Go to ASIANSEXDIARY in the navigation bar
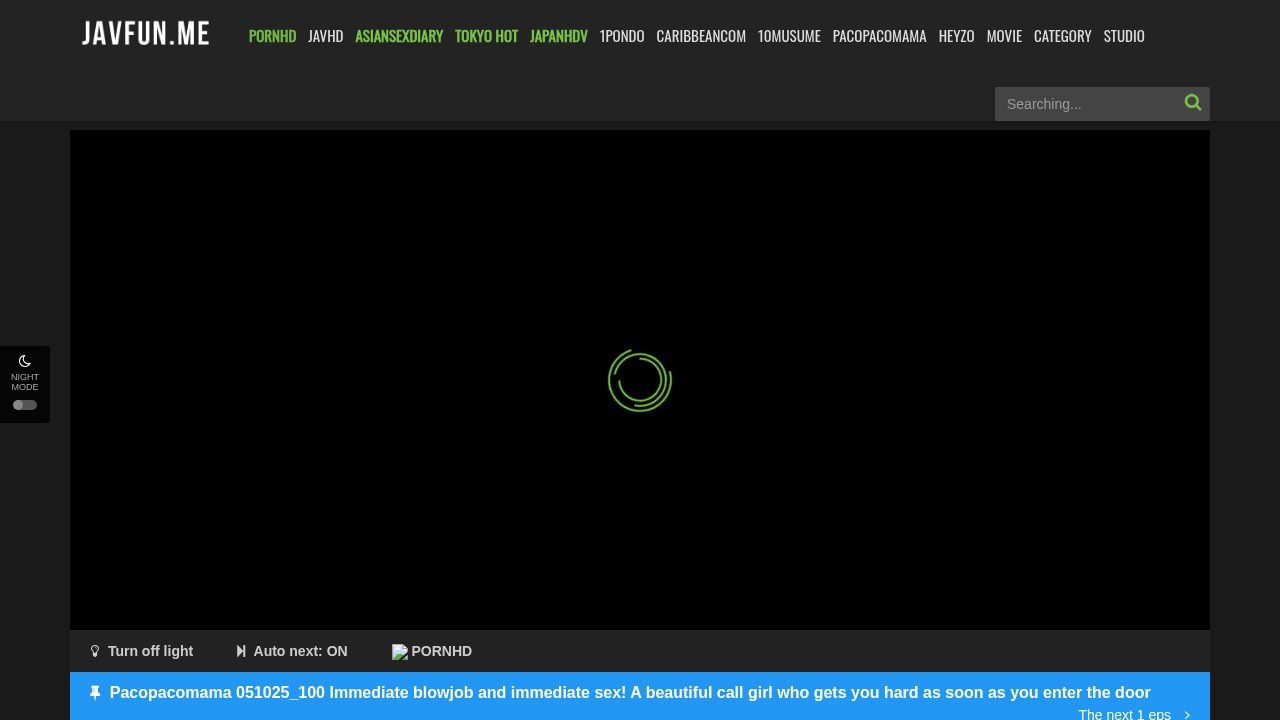Image resolution: width=1280 pixels, height=720 pixels. tap(399, 36)
